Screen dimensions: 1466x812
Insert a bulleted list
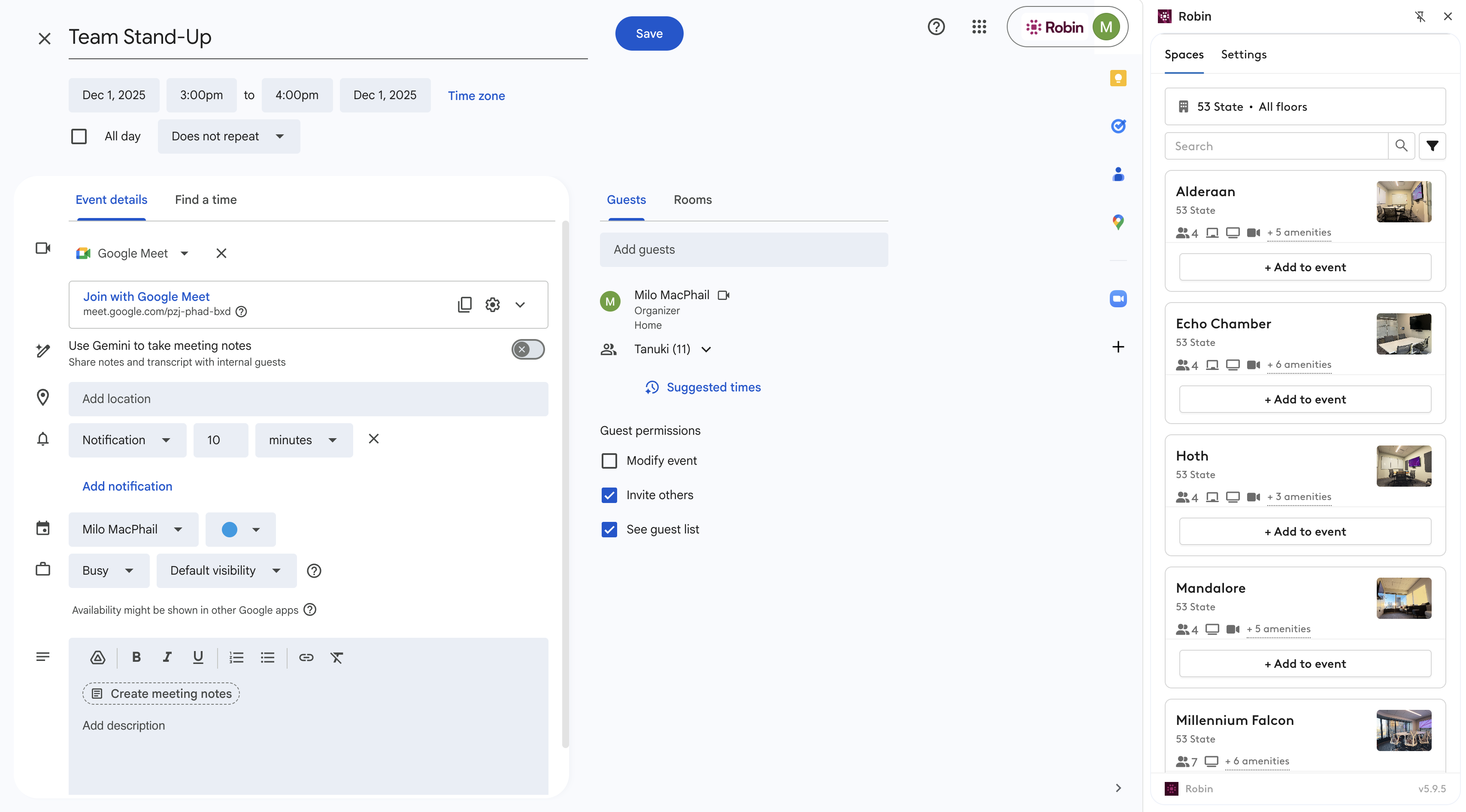point(267,657)
